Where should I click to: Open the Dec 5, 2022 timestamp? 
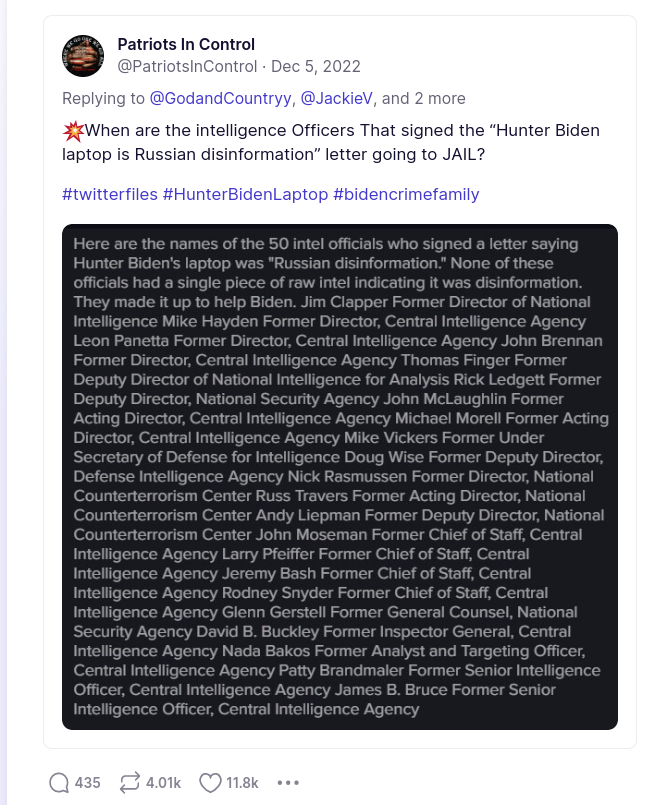(317, 67)
